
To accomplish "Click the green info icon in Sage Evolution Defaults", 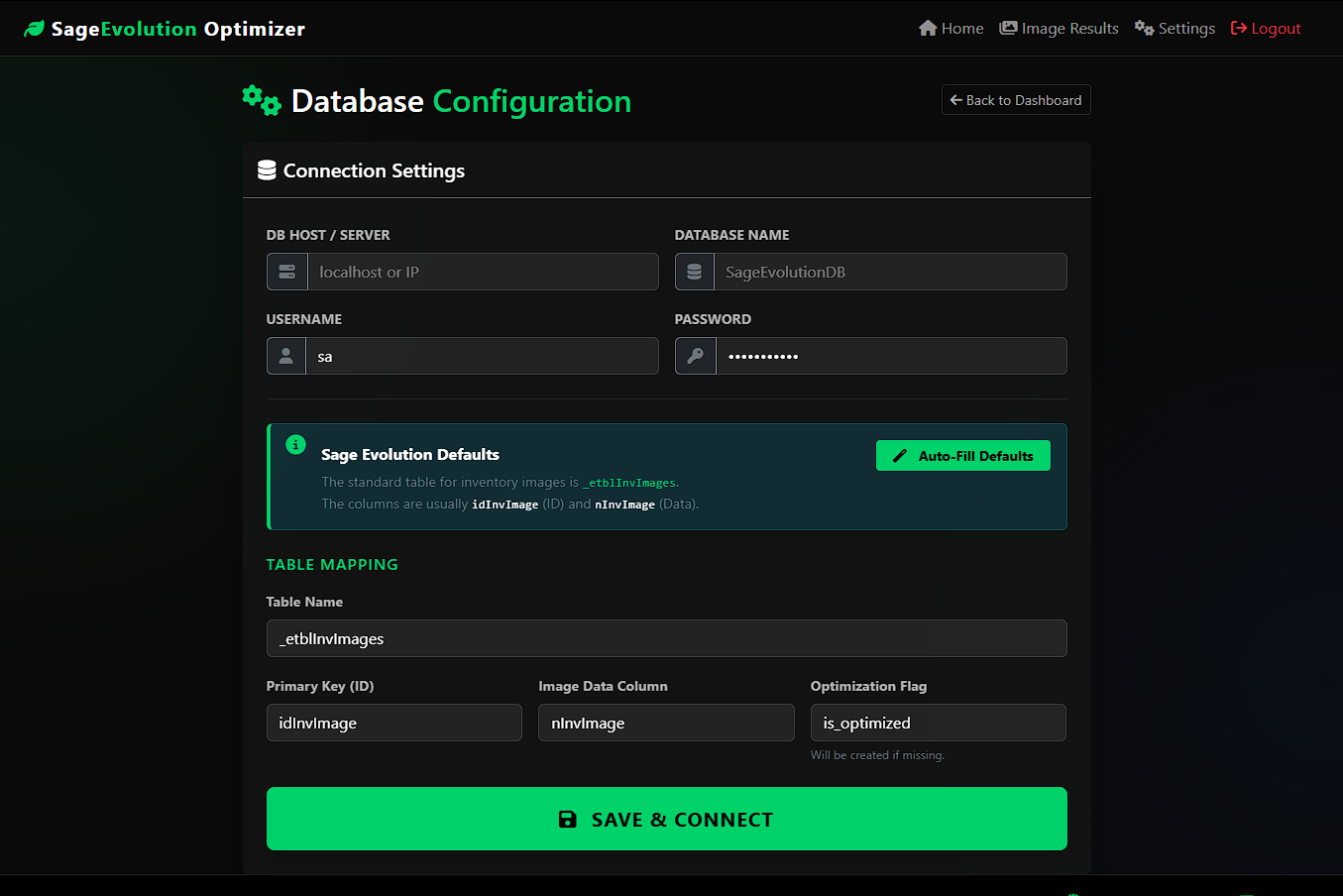I will pyautogui.click(x=295, y=444).
